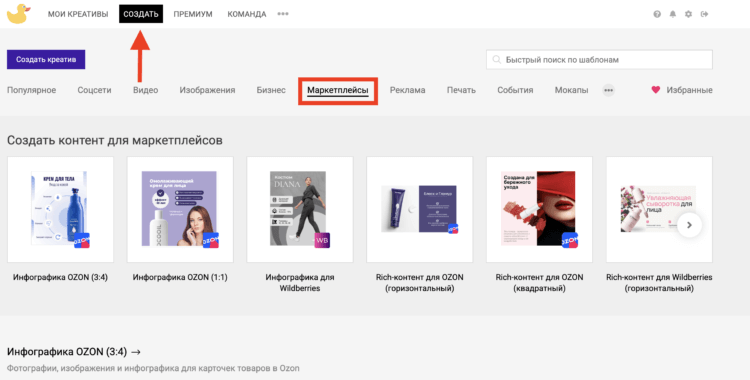Open the МОИ КРЕАТИВЫ menu
Viewport: 750px width, 380px height.
(78, 14)
